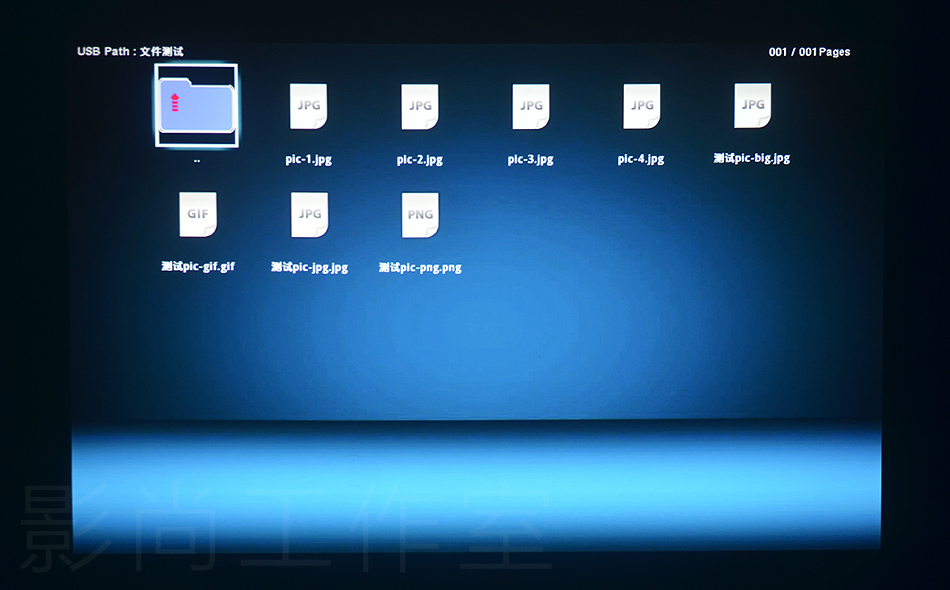The image size is (950, 590).
Task: Open the GIF file icon
Action: pyautogui.click(x=198, y=215)
